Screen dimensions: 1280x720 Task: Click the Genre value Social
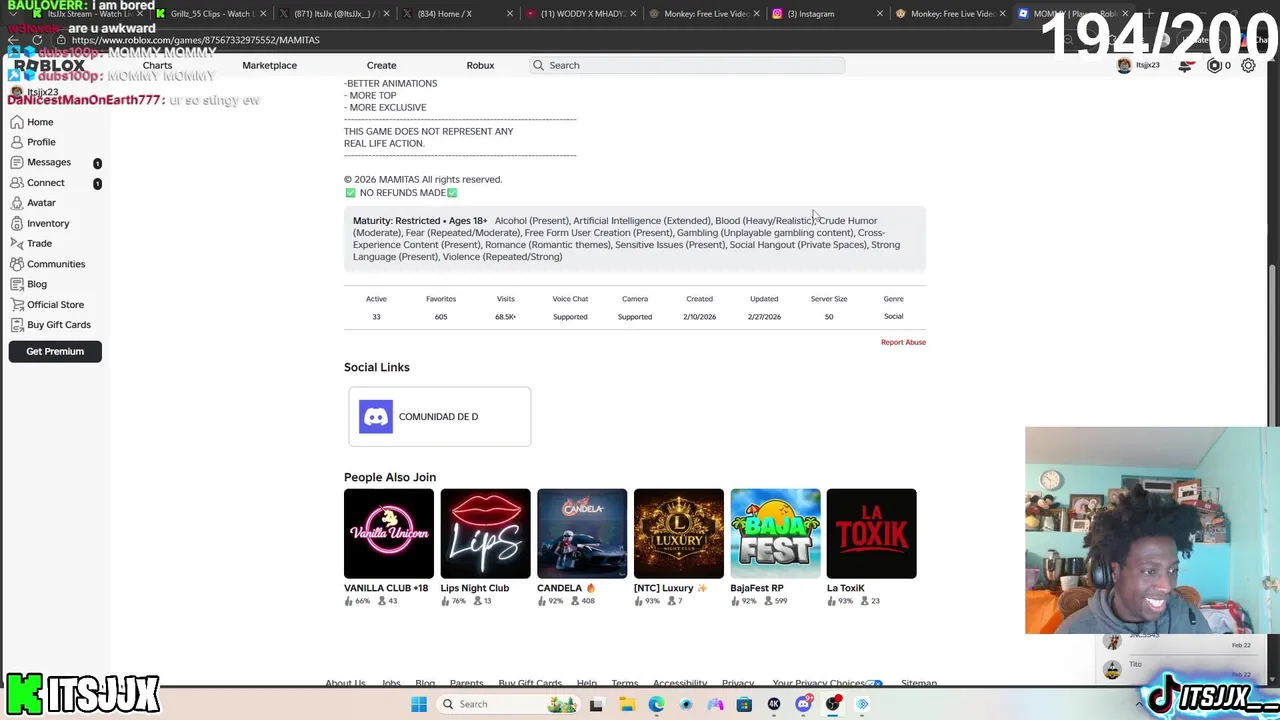(893, 317)
